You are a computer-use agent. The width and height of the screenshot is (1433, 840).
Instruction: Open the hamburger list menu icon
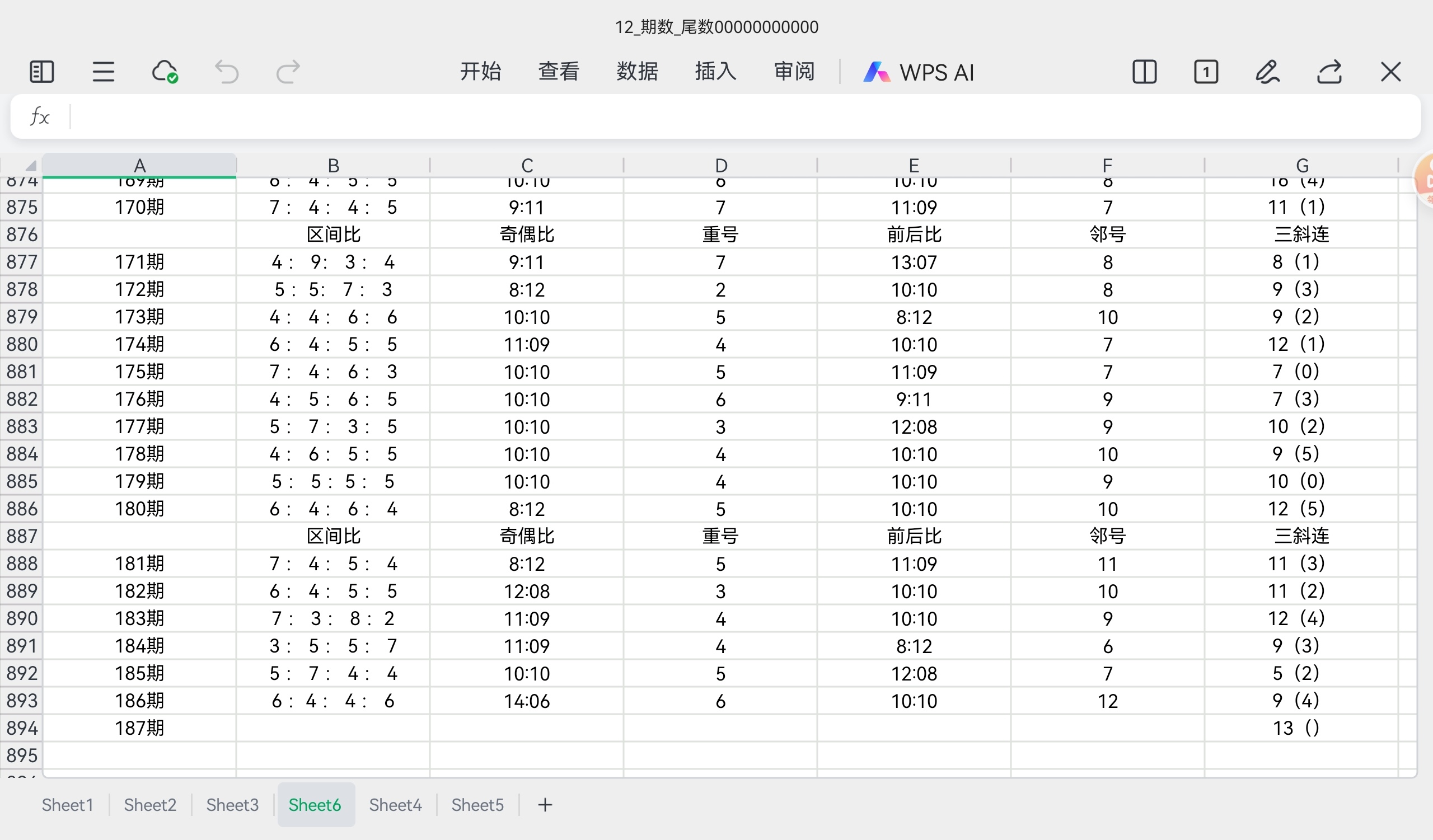[103, 72]
